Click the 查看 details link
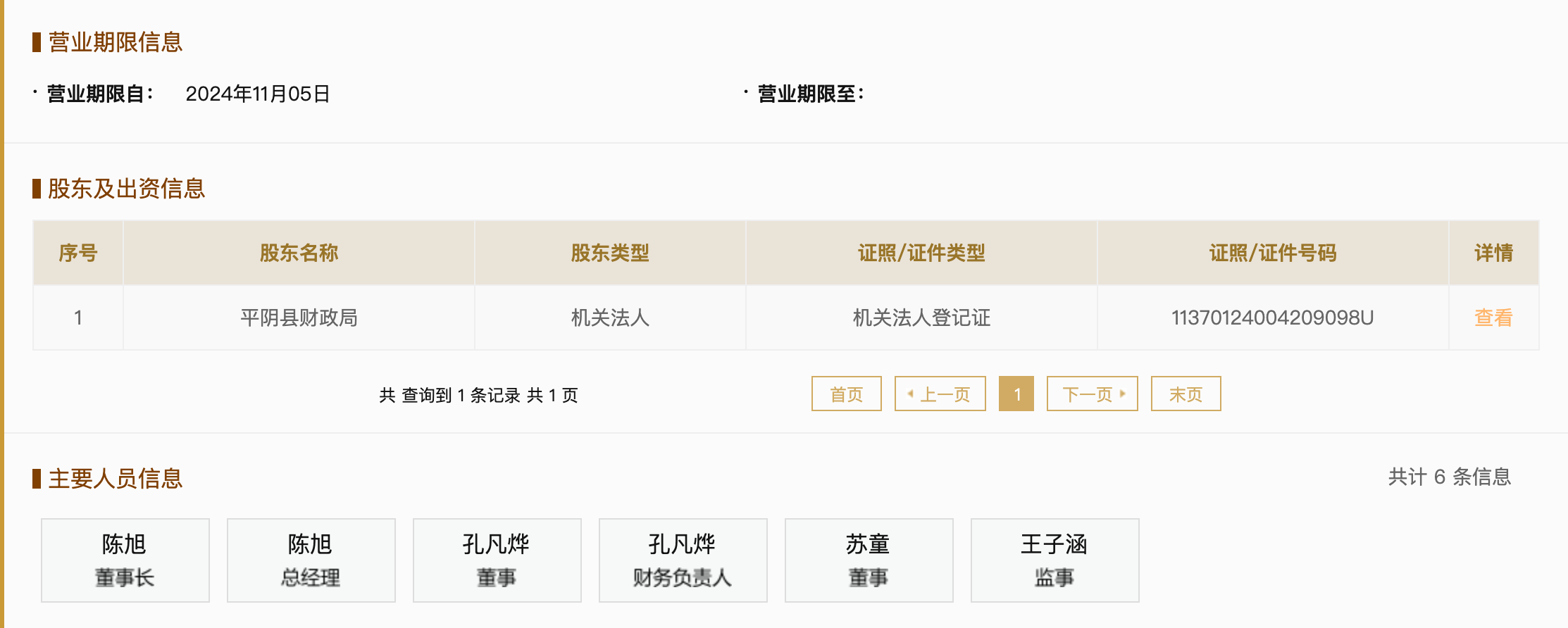Viewport: 1568px width, 628px height. coord(1493,318)
